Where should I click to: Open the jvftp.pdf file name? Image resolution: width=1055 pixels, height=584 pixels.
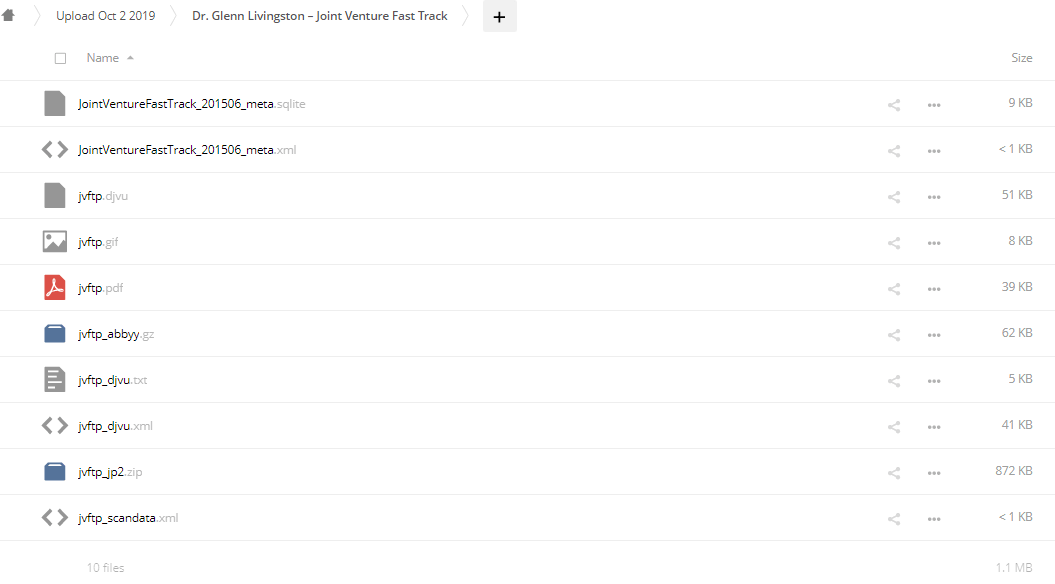coord(100,287)
